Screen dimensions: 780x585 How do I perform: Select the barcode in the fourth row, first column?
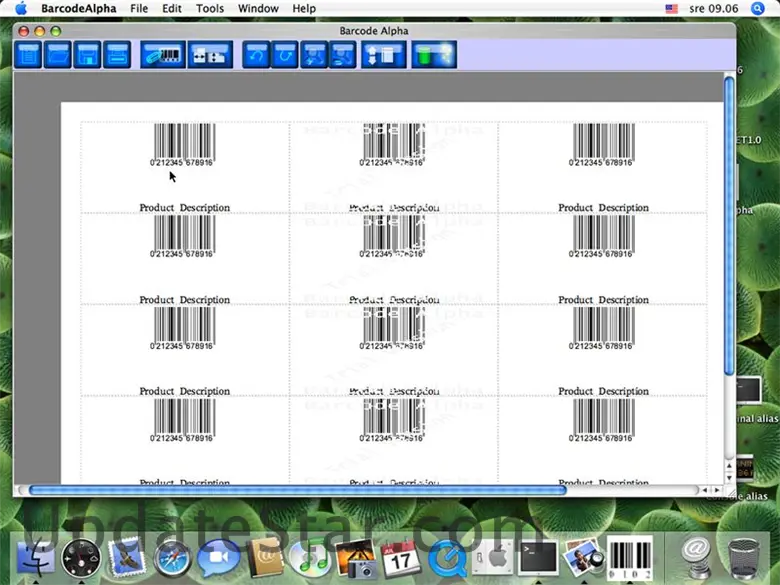tap(184, 420)
